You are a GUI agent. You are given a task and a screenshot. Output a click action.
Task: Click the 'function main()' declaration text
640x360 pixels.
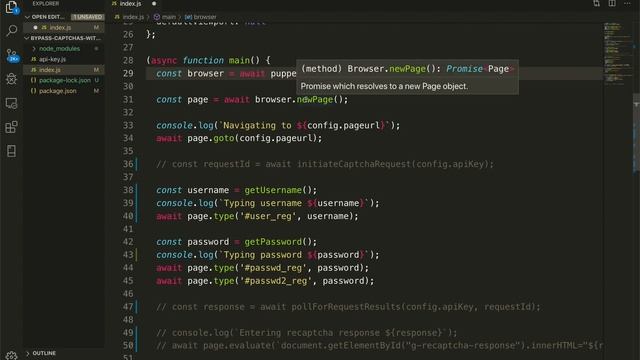pos(221,60)
